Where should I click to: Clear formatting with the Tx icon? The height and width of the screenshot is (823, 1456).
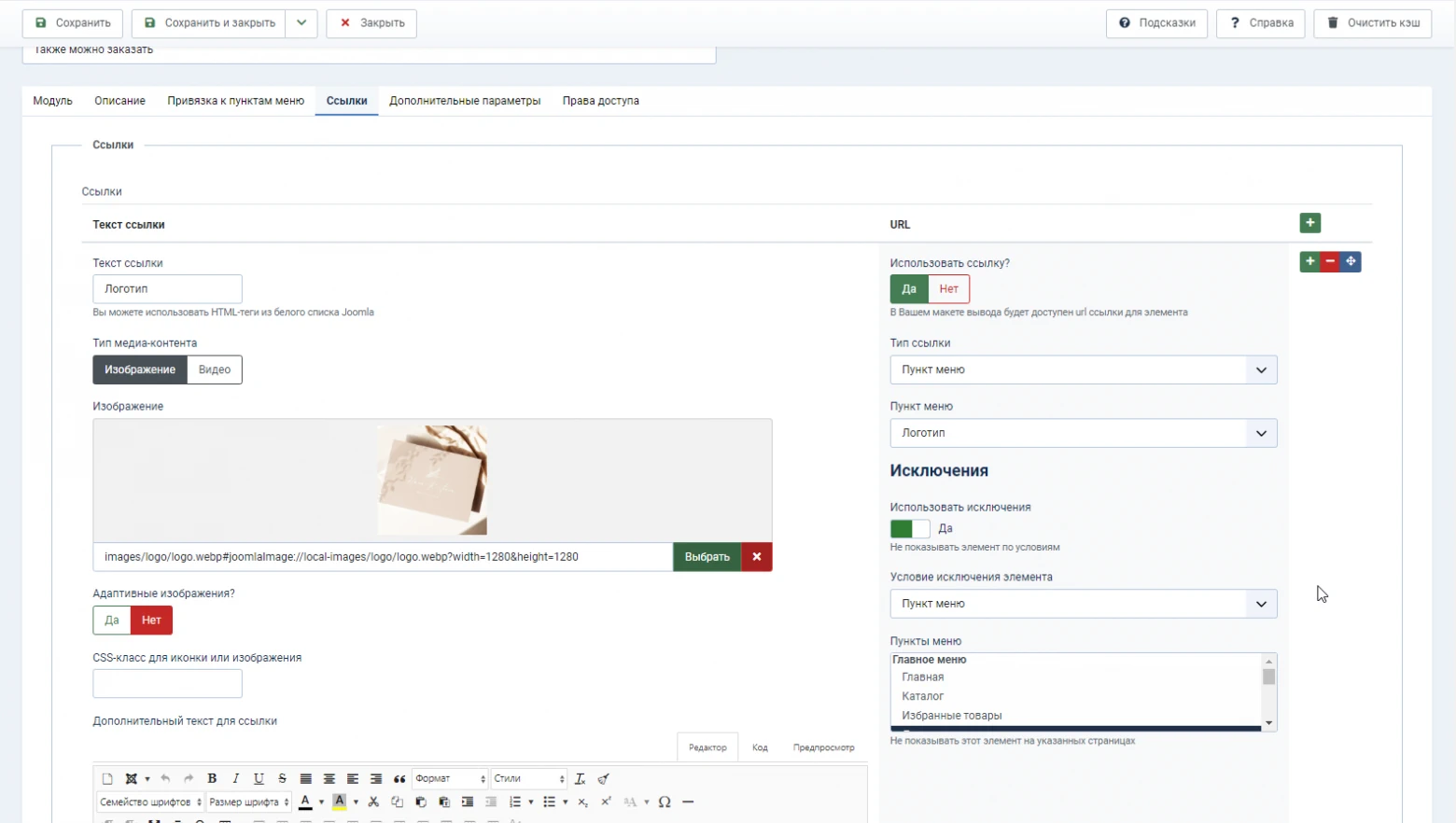point(580,778)
